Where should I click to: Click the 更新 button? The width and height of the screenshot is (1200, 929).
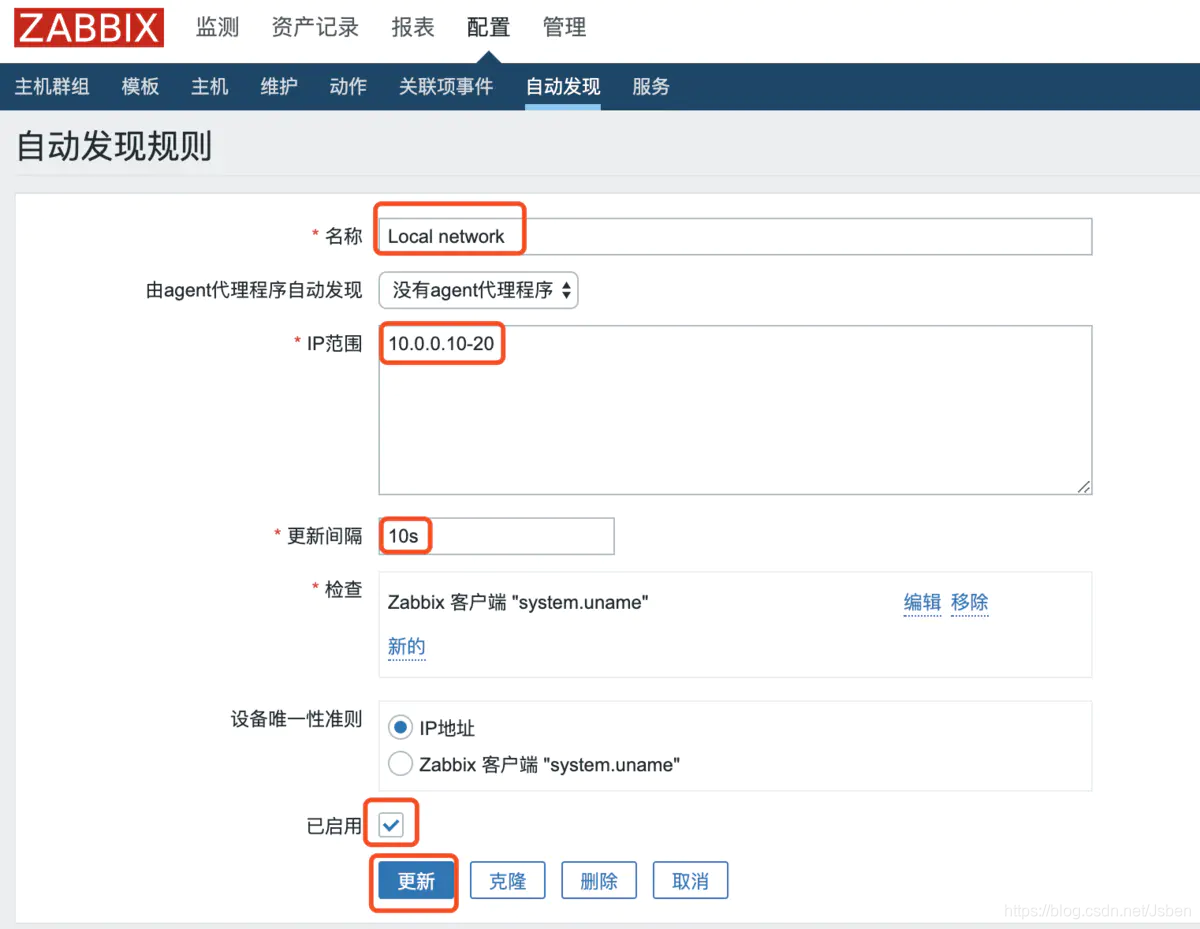pyautogui.click(x=416, y=881)
